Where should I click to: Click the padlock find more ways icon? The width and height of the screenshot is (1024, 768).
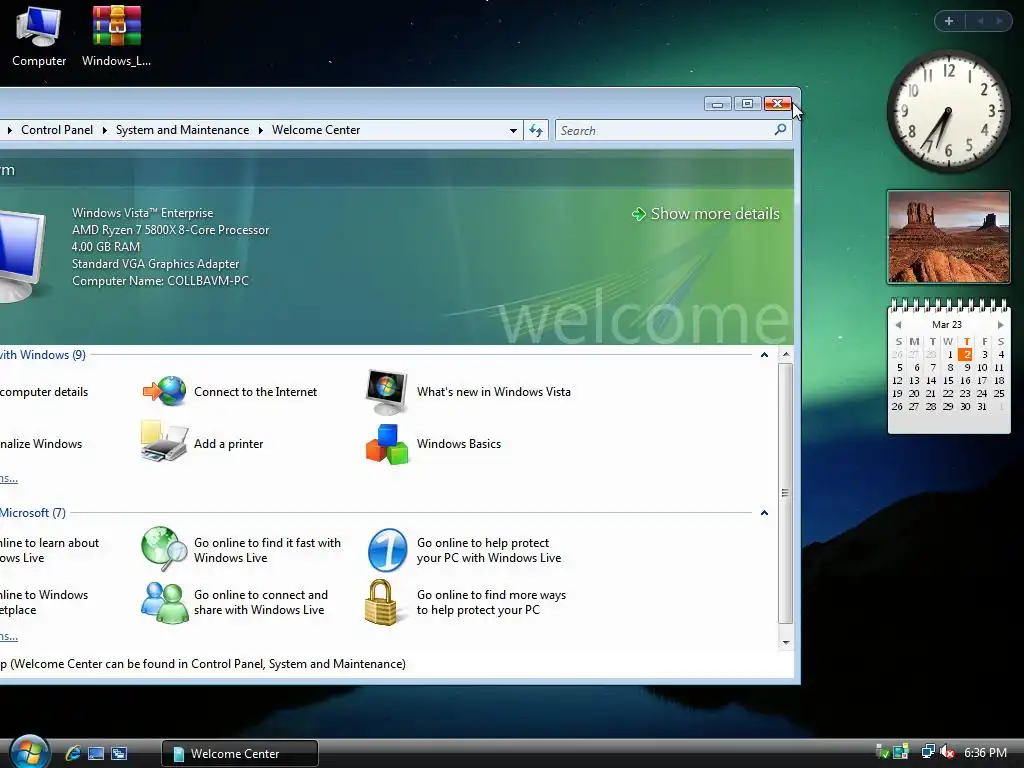(381, 602)
